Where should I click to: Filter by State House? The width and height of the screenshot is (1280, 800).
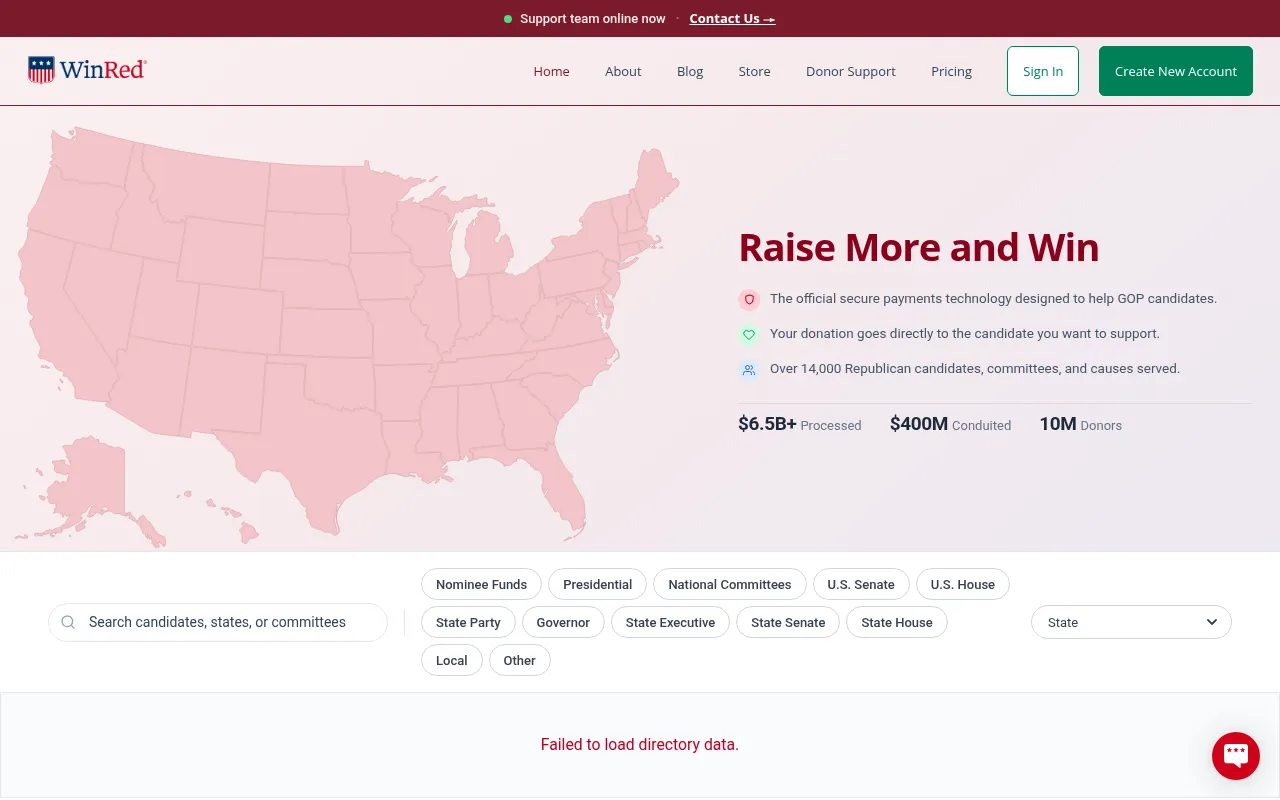(896, 622)
